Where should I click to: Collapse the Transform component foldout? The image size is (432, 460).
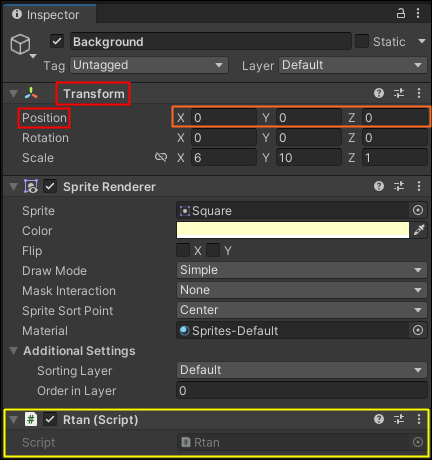(x=13, y=94)
